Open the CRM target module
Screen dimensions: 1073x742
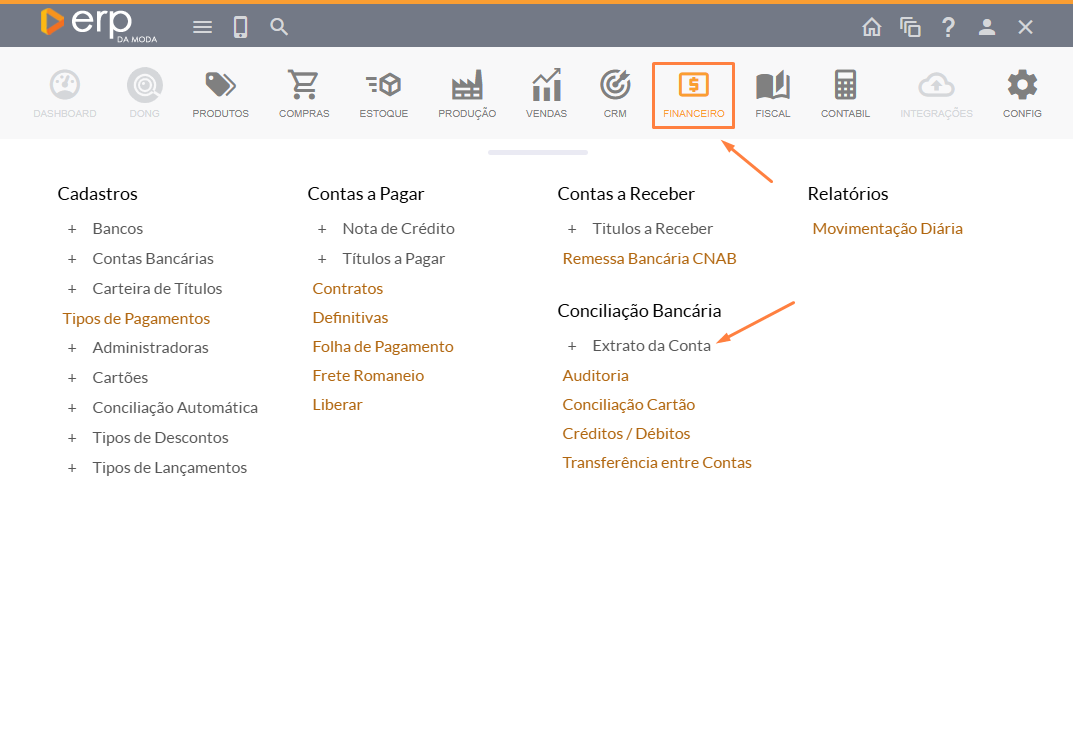615,95
